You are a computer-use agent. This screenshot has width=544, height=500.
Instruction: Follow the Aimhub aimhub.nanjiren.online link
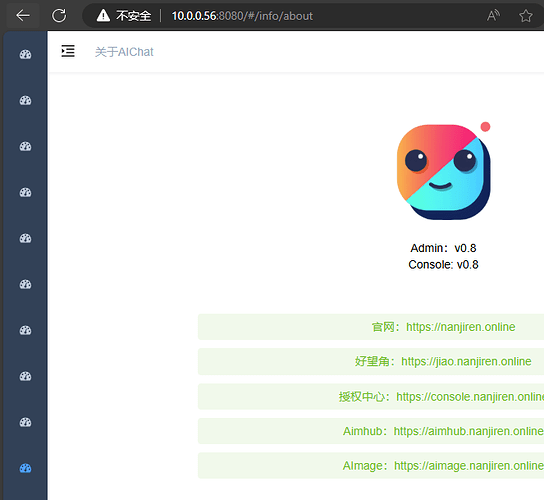coord(443,431)
